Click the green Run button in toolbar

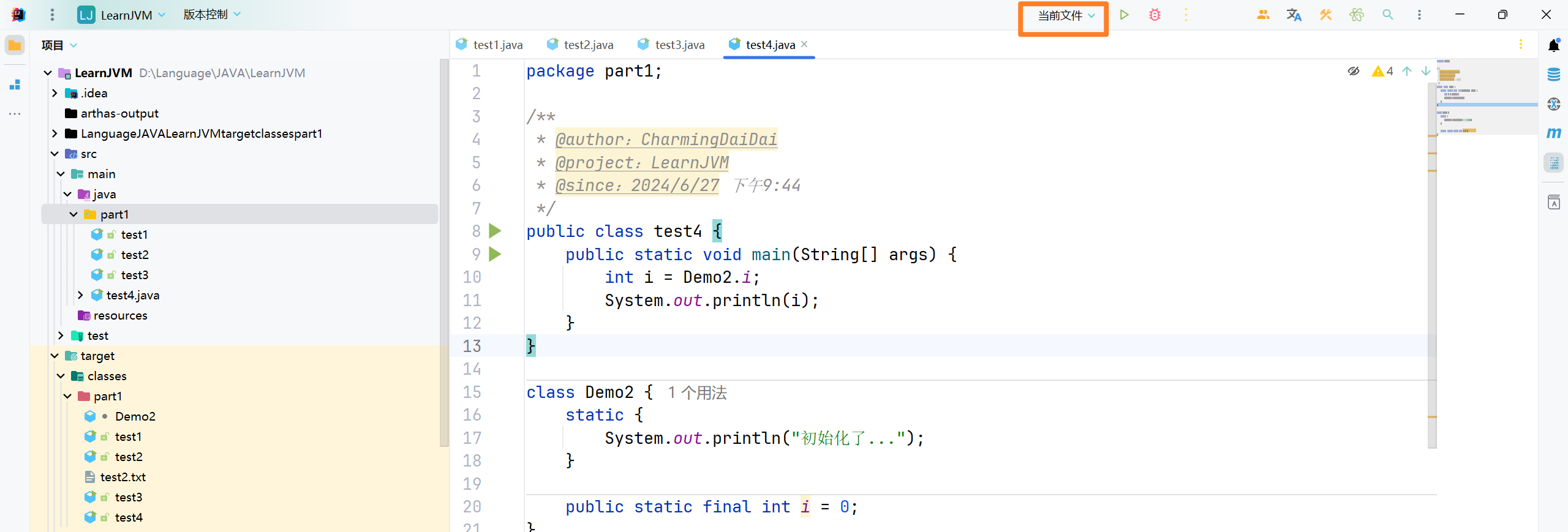[x=1124, y=15]
